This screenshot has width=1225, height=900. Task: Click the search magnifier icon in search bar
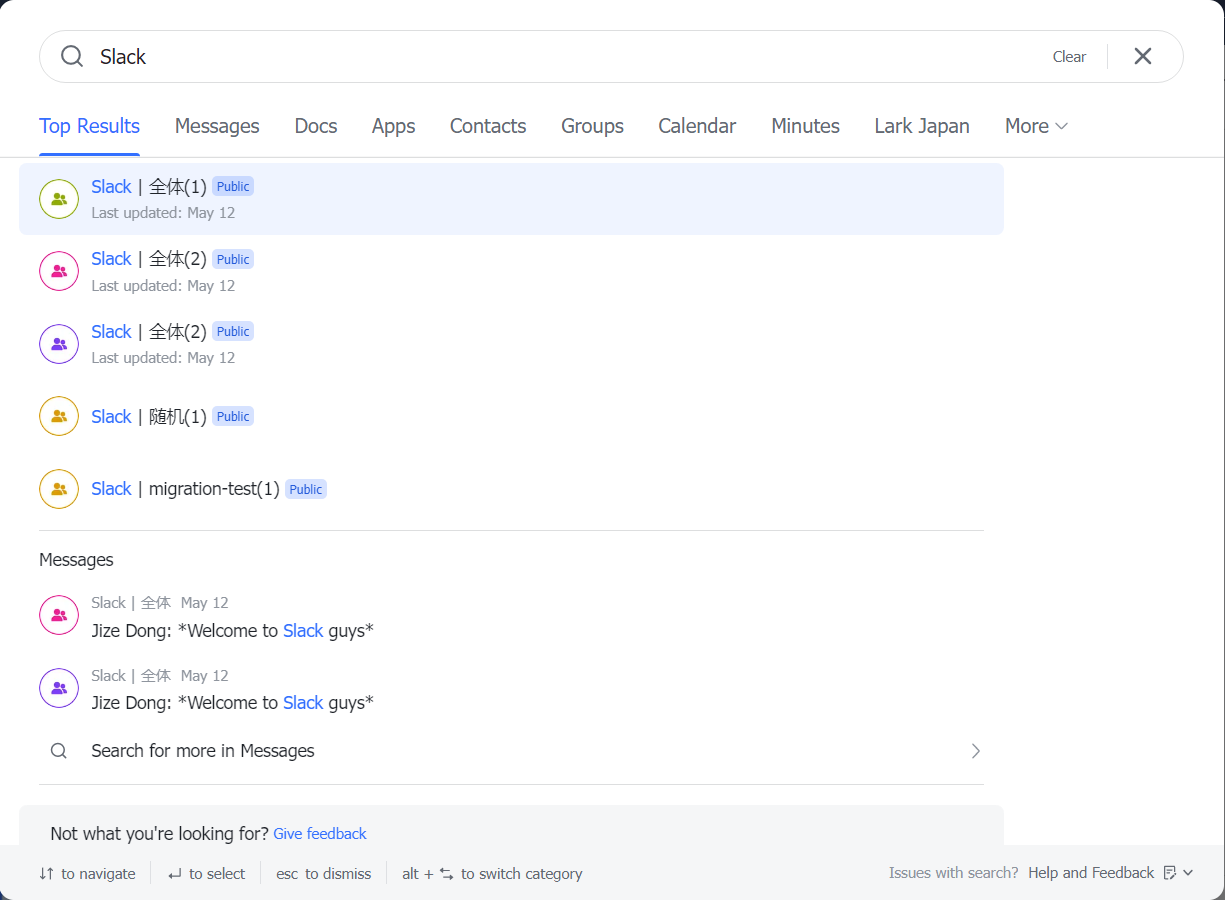click(72, 57)
